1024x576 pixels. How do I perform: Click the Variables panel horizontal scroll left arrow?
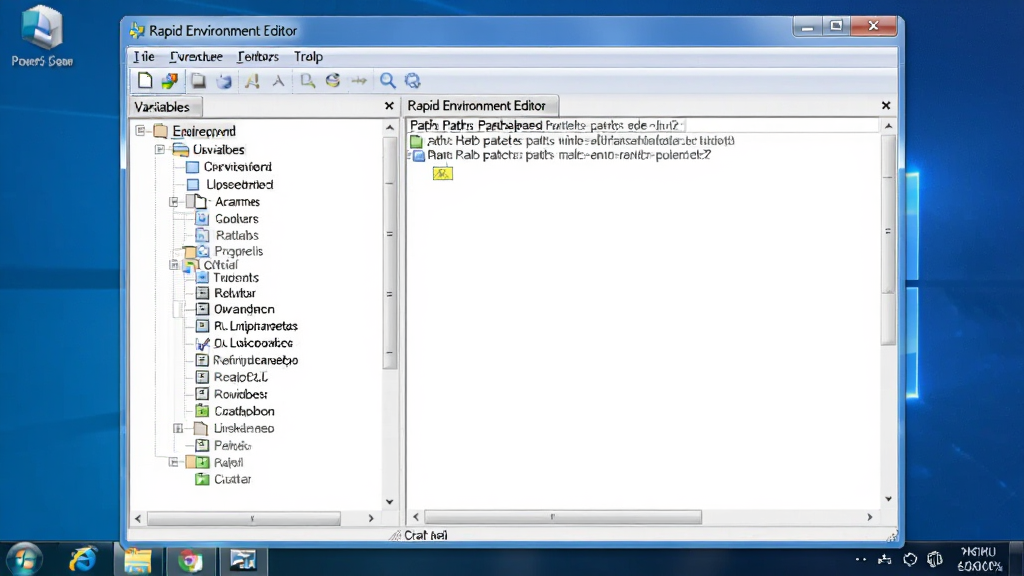point(138,518)
